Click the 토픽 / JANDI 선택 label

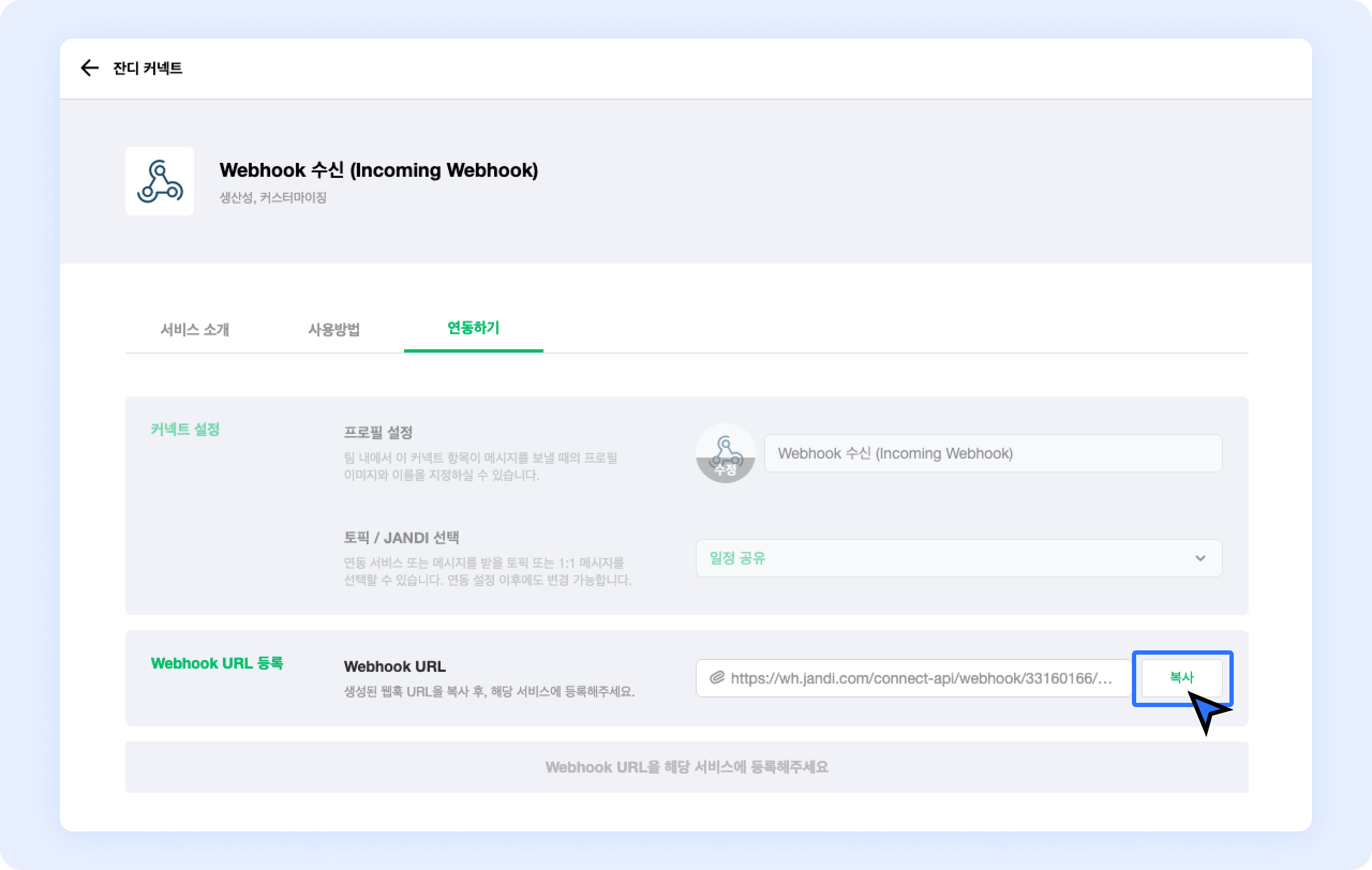[401, 537]
